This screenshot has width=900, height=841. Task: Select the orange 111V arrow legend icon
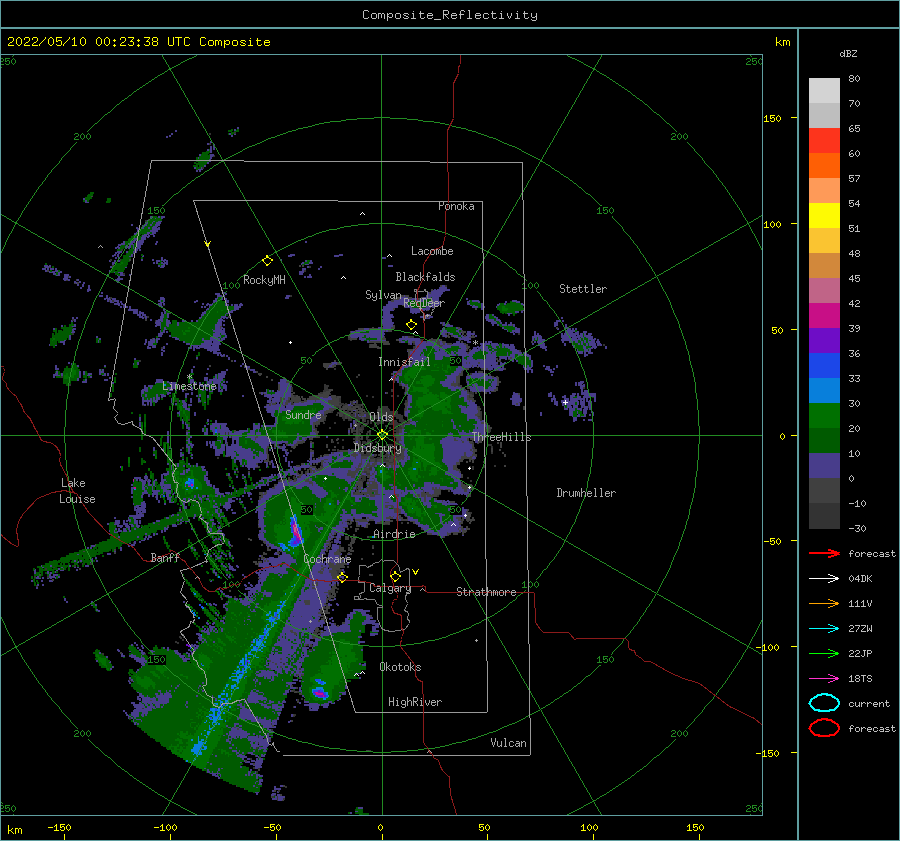click(x=824, y=603)
